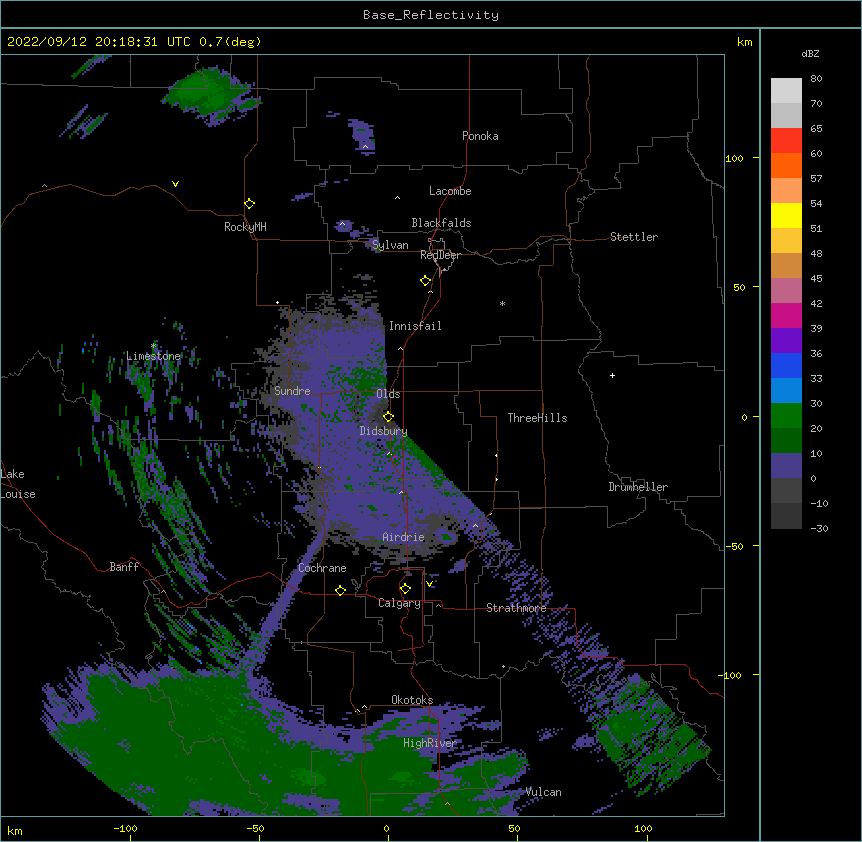
Task: Select the slate purple 0-10 dBZ legend swatch
Action: tap(786, 466)
